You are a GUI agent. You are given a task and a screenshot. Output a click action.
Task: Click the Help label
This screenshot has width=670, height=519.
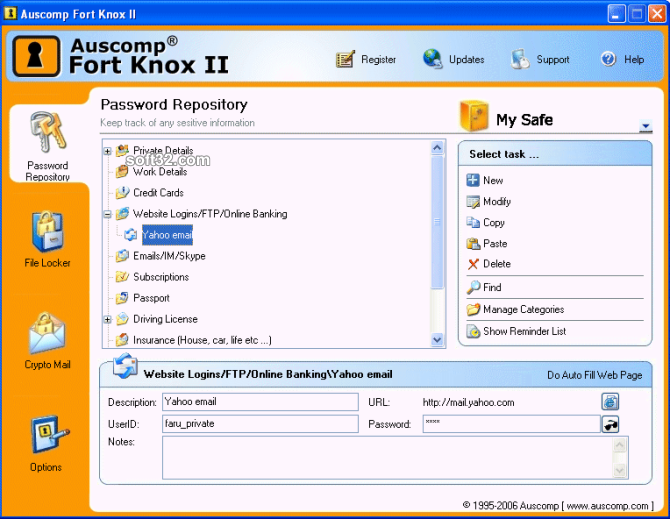tap(634, 59)
